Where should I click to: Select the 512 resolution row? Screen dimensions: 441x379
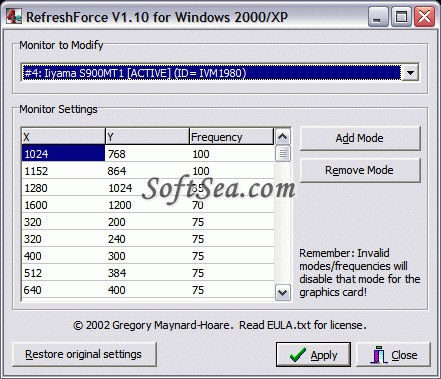click(x=148, y=273)
